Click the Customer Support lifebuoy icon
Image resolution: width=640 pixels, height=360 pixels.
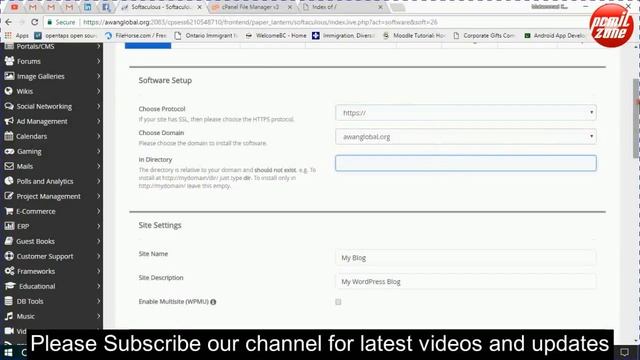[9, 256]
